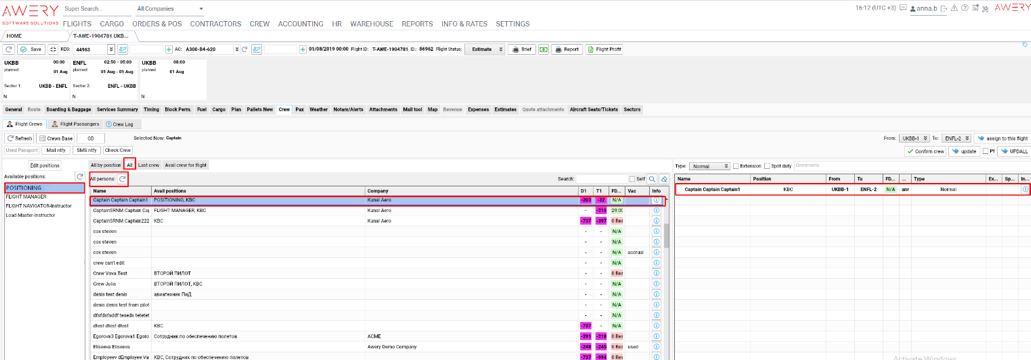The width and height of the screenshot is (1031, 360).
Task: Click the refresh icon next to All persons
Action: pyautogui.click(x=123, y=178)
